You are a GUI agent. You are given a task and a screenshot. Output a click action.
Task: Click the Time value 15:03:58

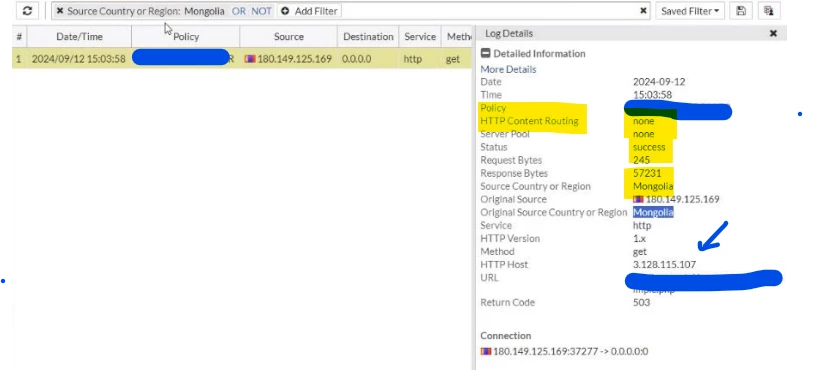[652, 95]
